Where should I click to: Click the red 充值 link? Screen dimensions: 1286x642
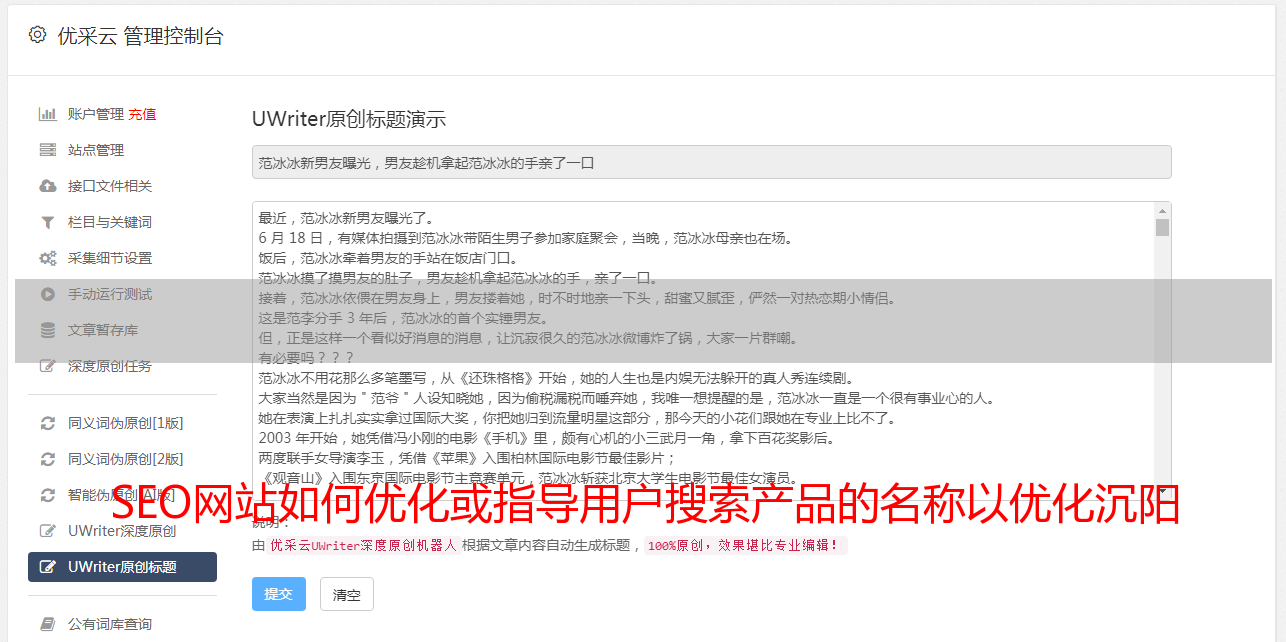coord(142,114)
